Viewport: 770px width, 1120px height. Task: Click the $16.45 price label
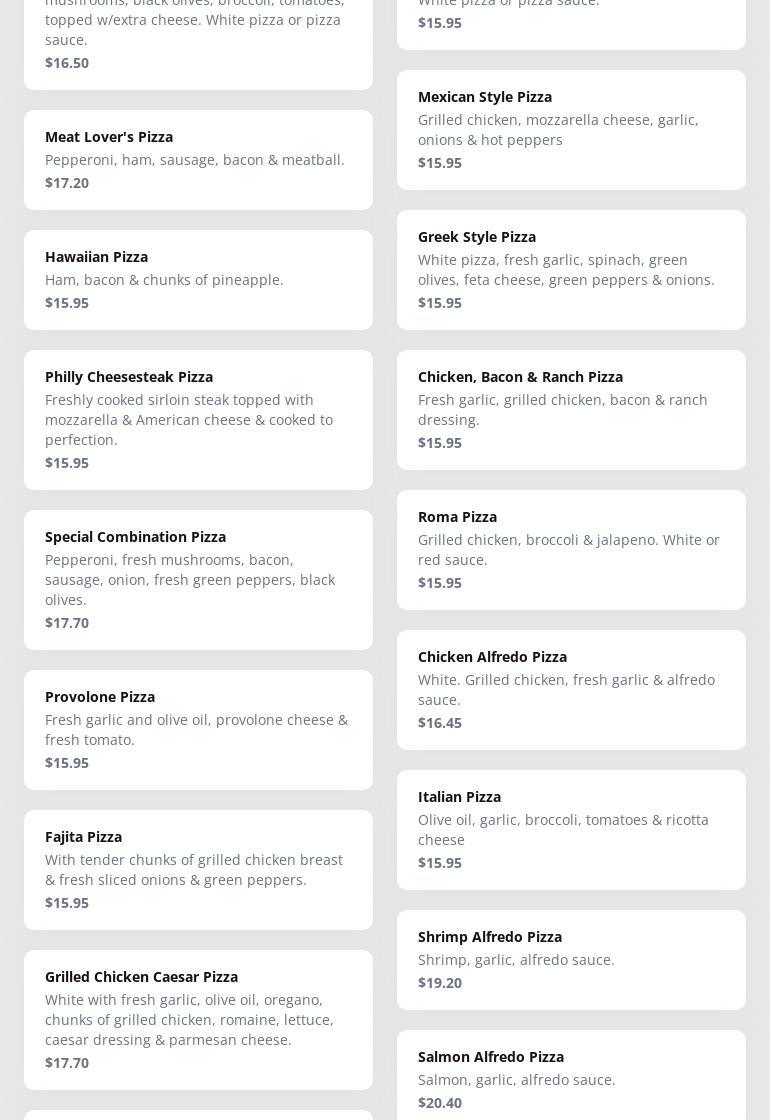[440, 723]
